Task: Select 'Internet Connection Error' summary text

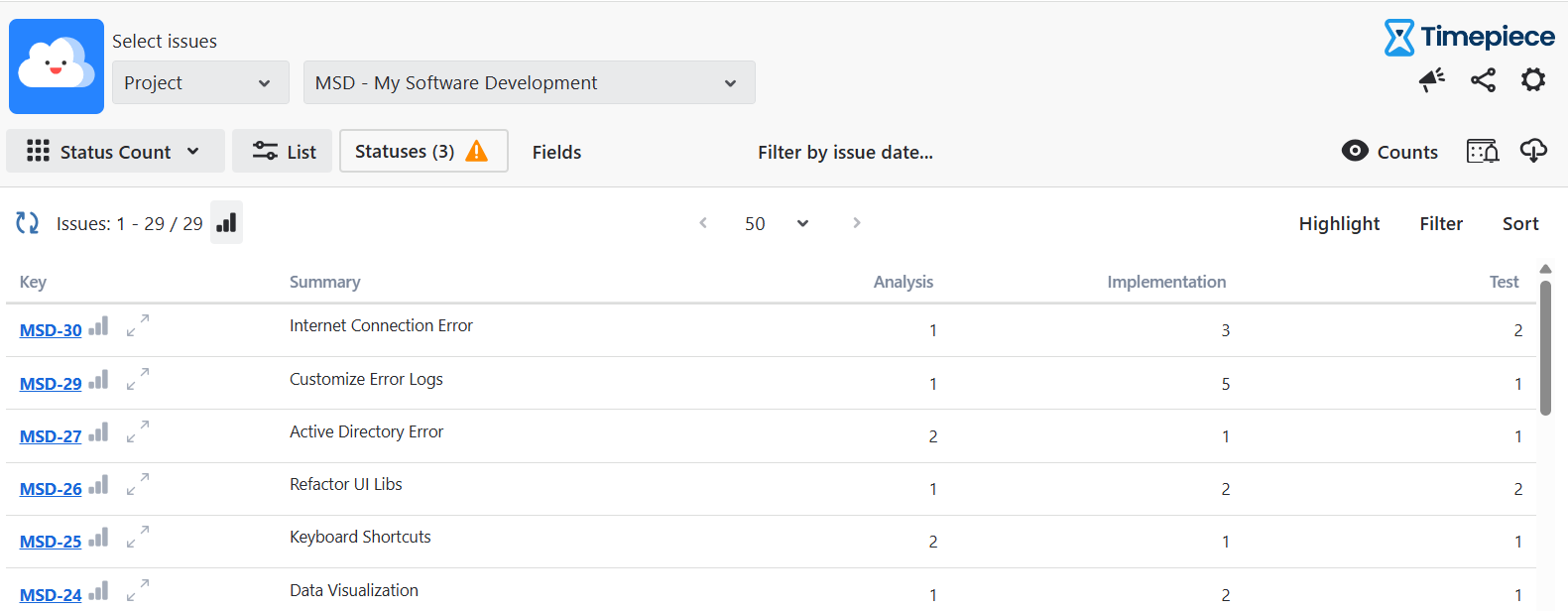Action: pos(381,325)
